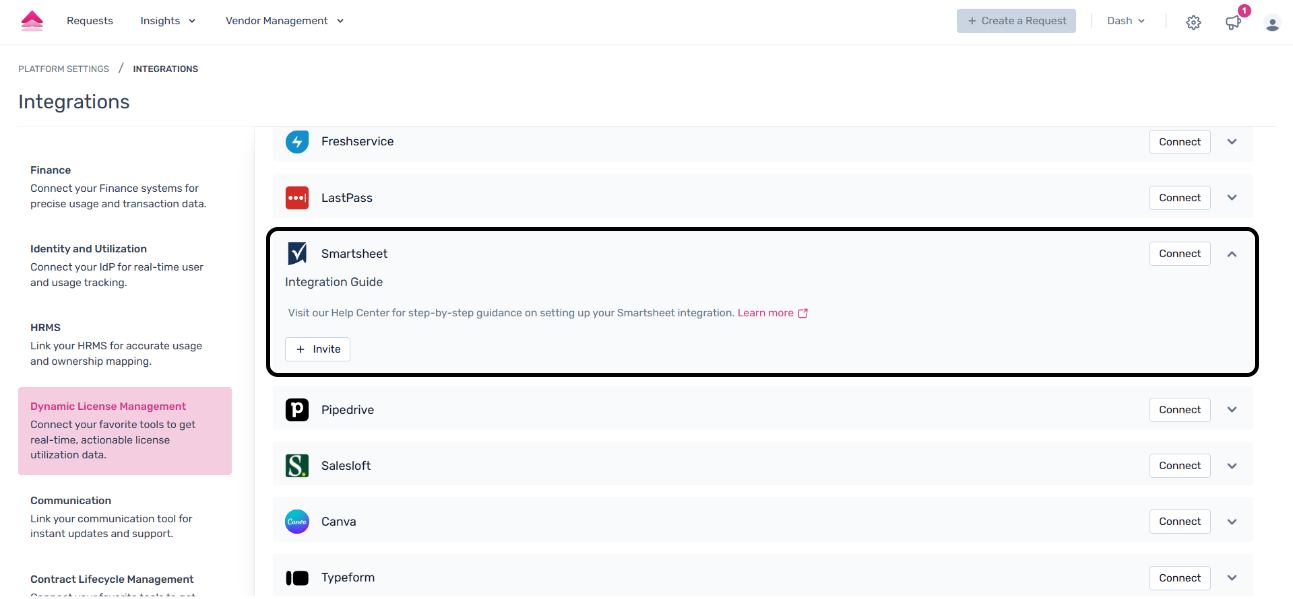Click the Smartsheet logo icon

coord(297,254)
